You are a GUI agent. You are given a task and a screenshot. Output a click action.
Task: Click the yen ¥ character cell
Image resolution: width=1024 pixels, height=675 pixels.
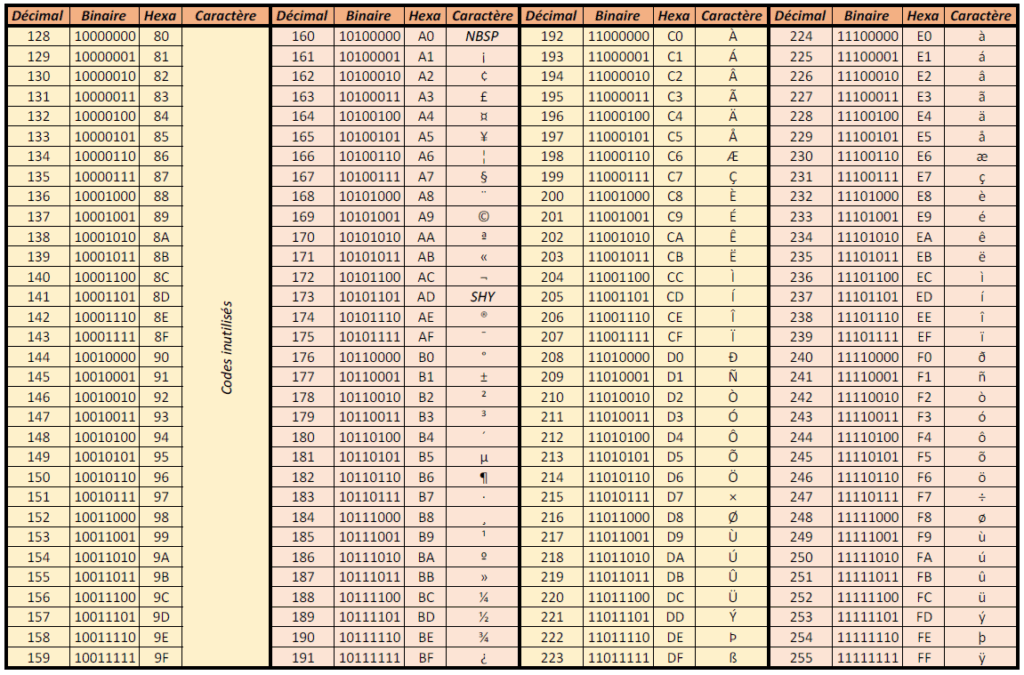(482, 137)
